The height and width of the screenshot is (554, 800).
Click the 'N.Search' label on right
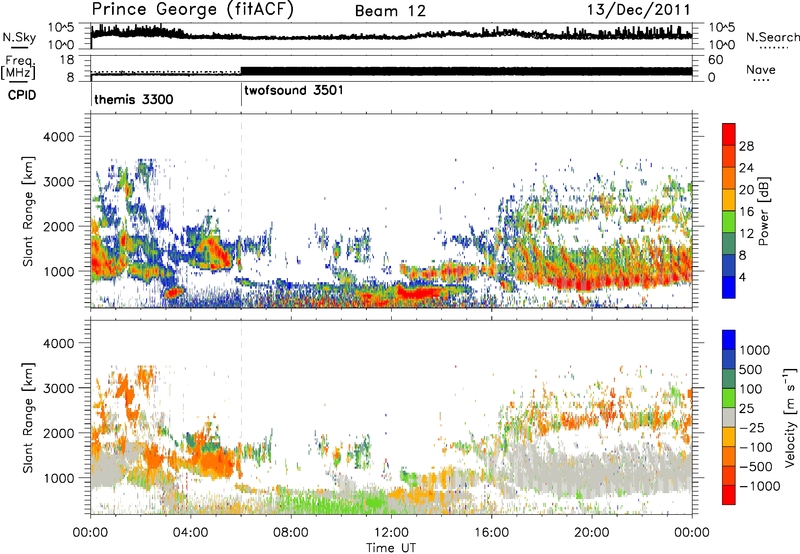772,37
